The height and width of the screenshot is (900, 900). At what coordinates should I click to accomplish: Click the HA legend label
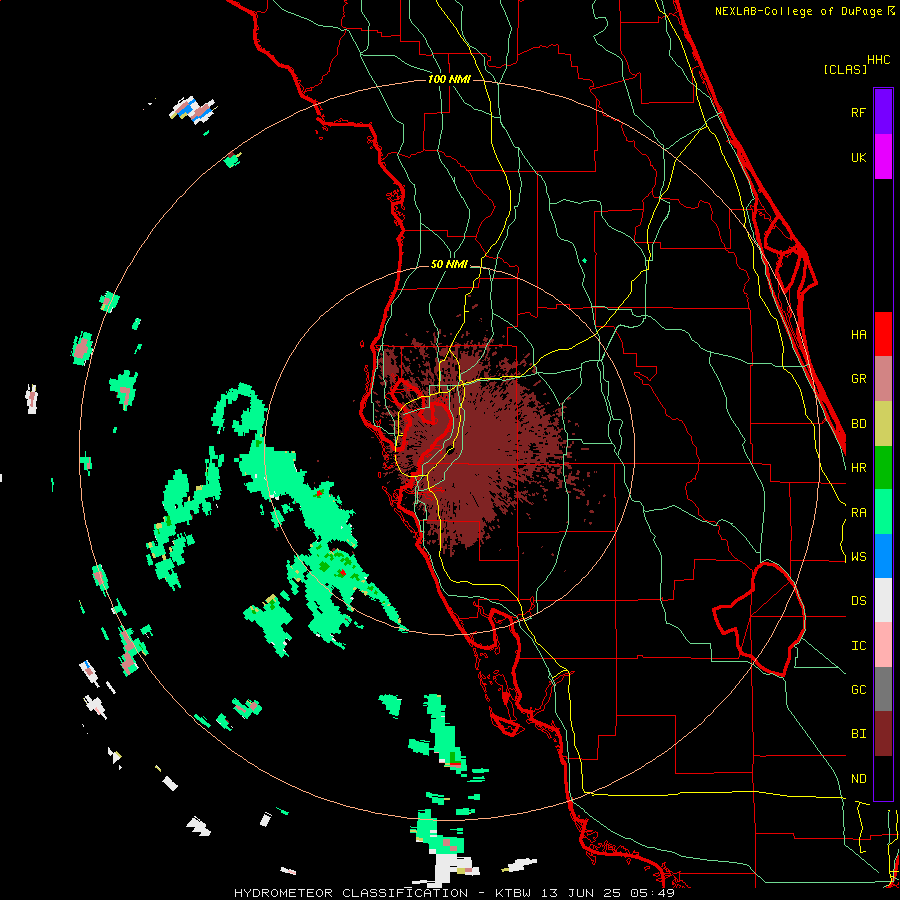[x=858, y=335]
